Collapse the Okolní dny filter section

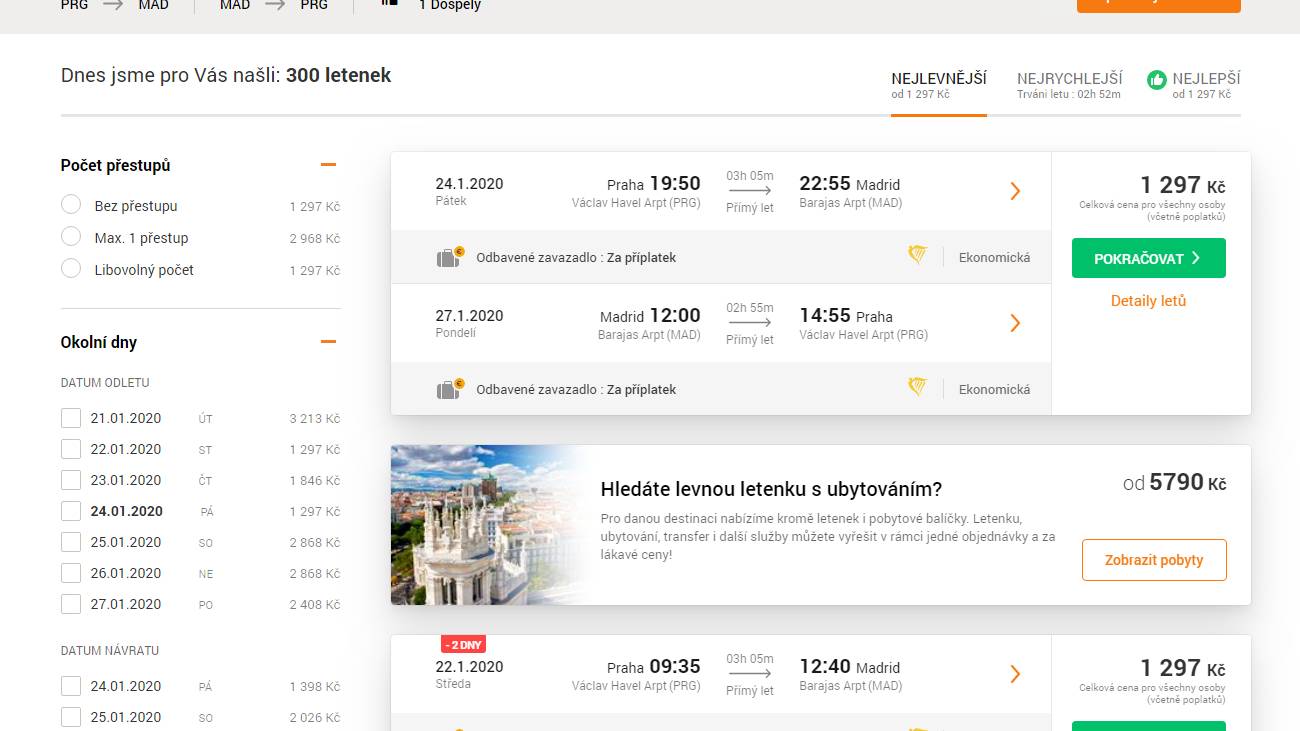pyautogui.click(x=328, y=342)
